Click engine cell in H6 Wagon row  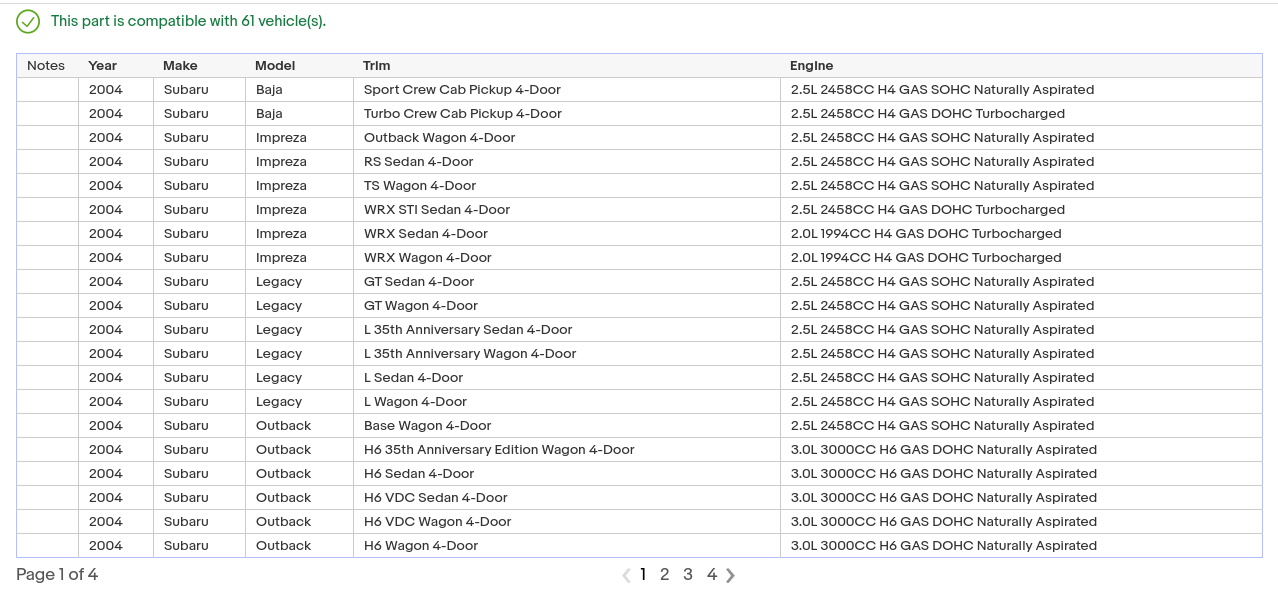click(x=1021, y=546)
